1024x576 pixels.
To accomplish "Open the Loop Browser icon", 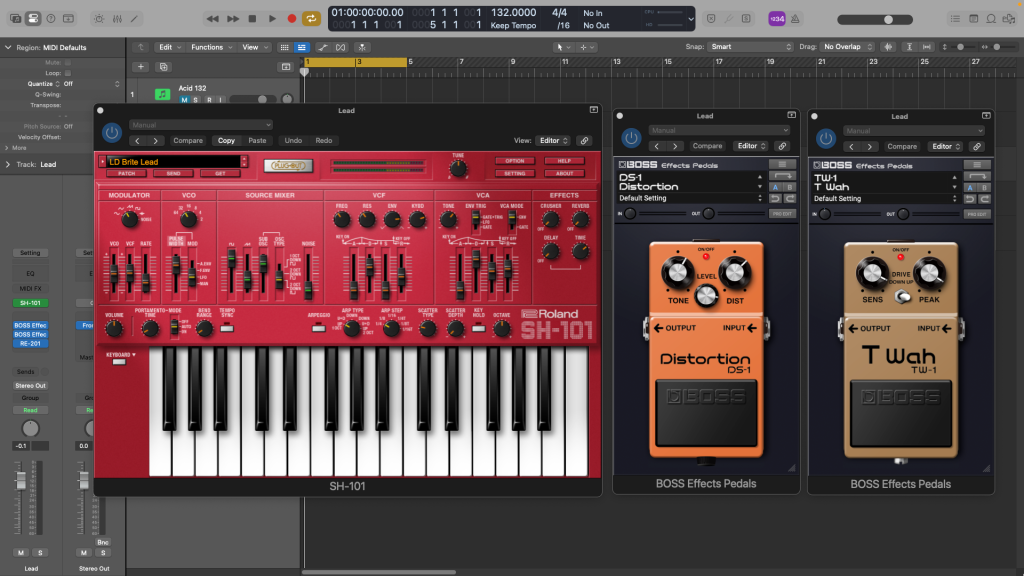I will coord(991,19).
